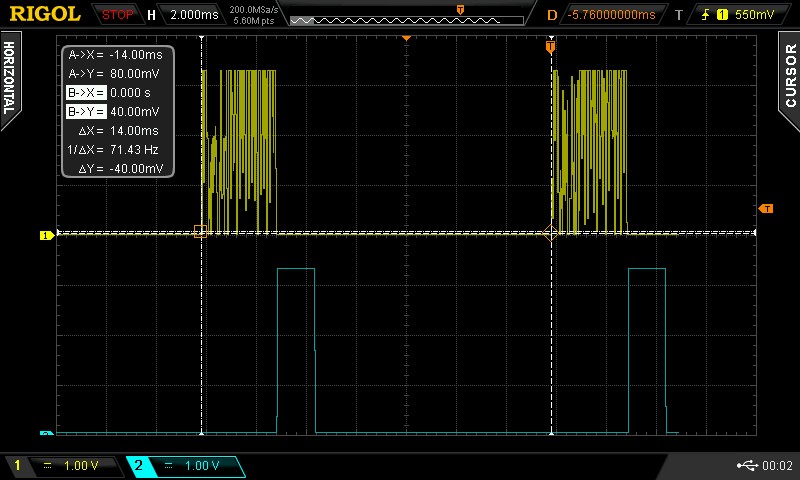Click the STOP run status indicator

[117, 15]
